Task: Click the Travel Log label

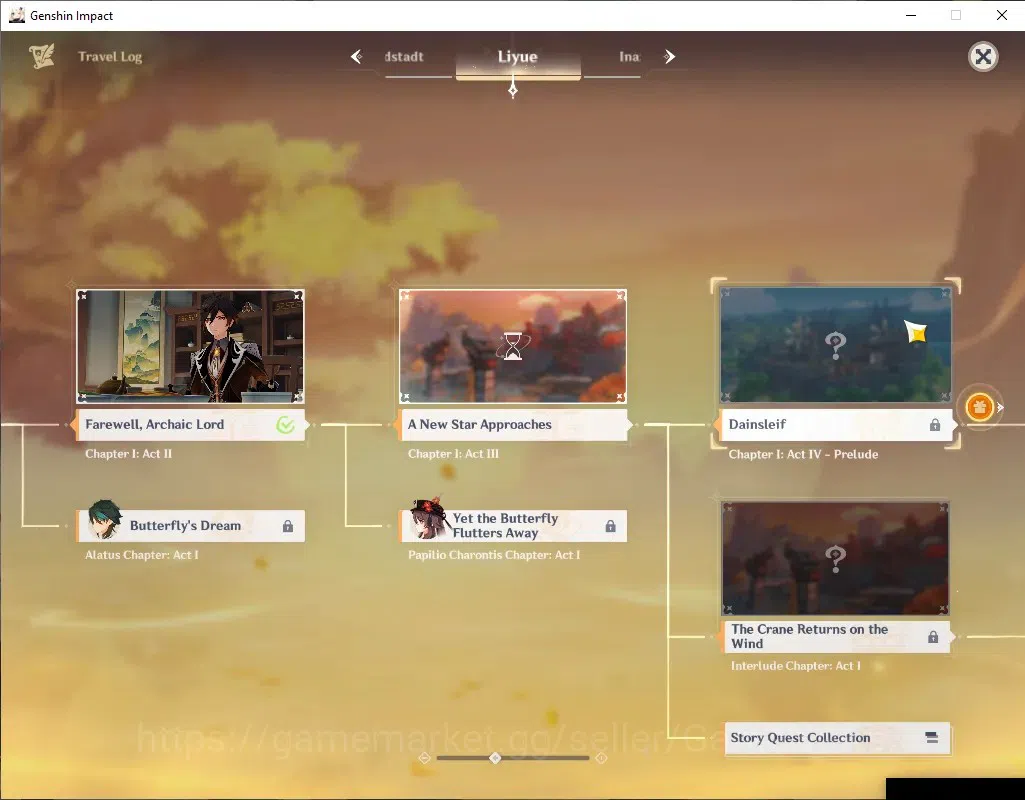Action: (x=110, y=57)
